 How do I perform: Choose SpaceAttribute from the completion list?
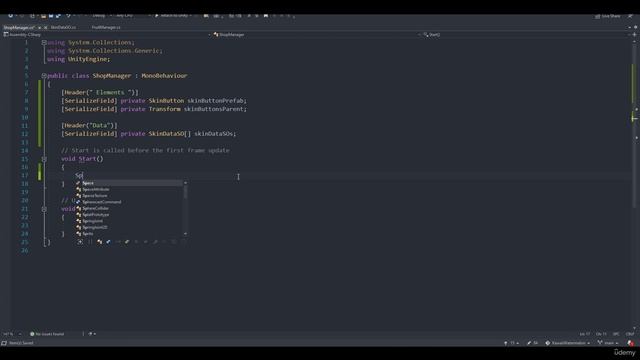[129, 189]
